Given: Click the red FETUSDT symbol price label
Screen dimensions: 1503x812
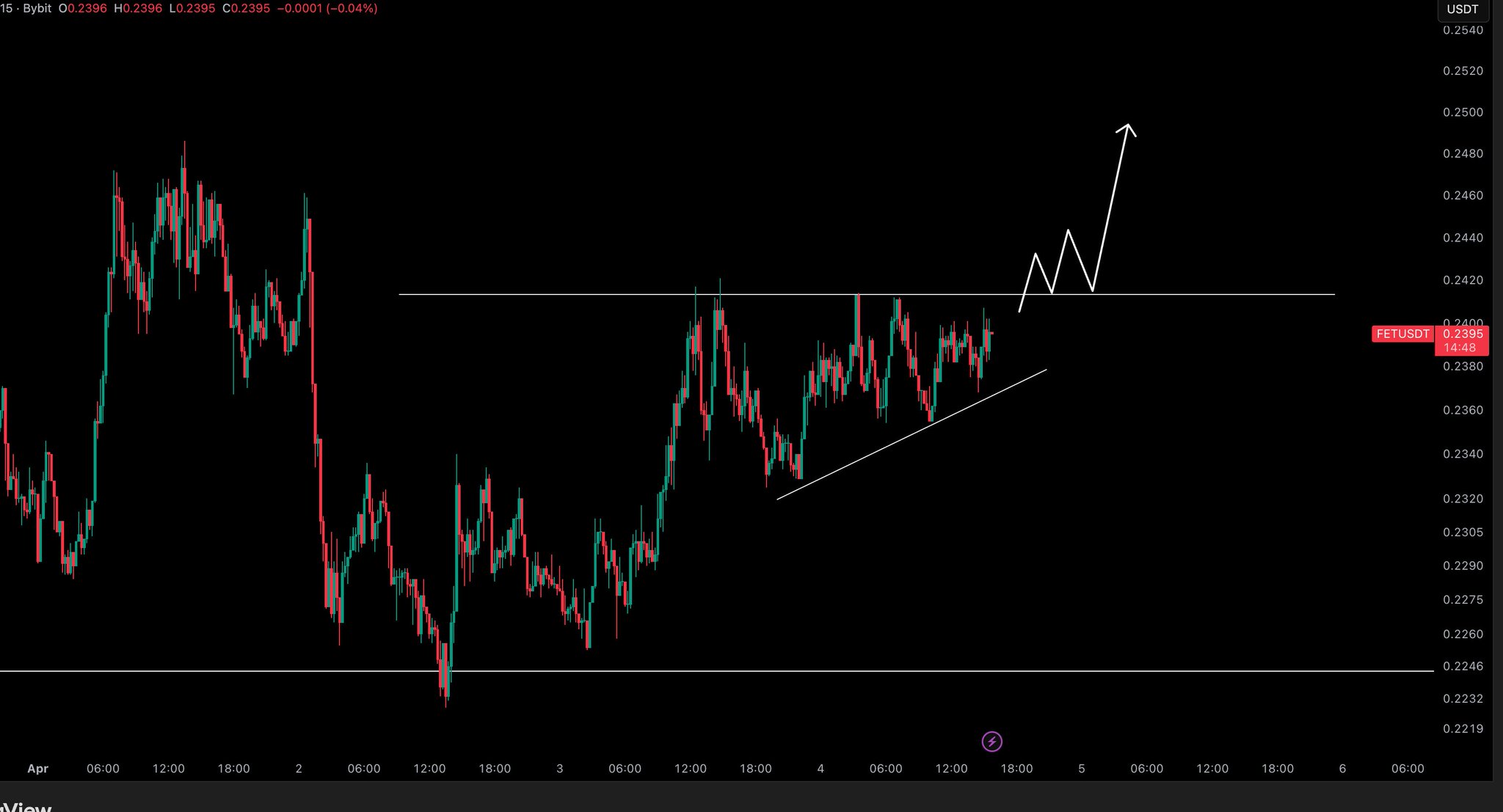Looking at the screenshot, I should pos(1402,334).
